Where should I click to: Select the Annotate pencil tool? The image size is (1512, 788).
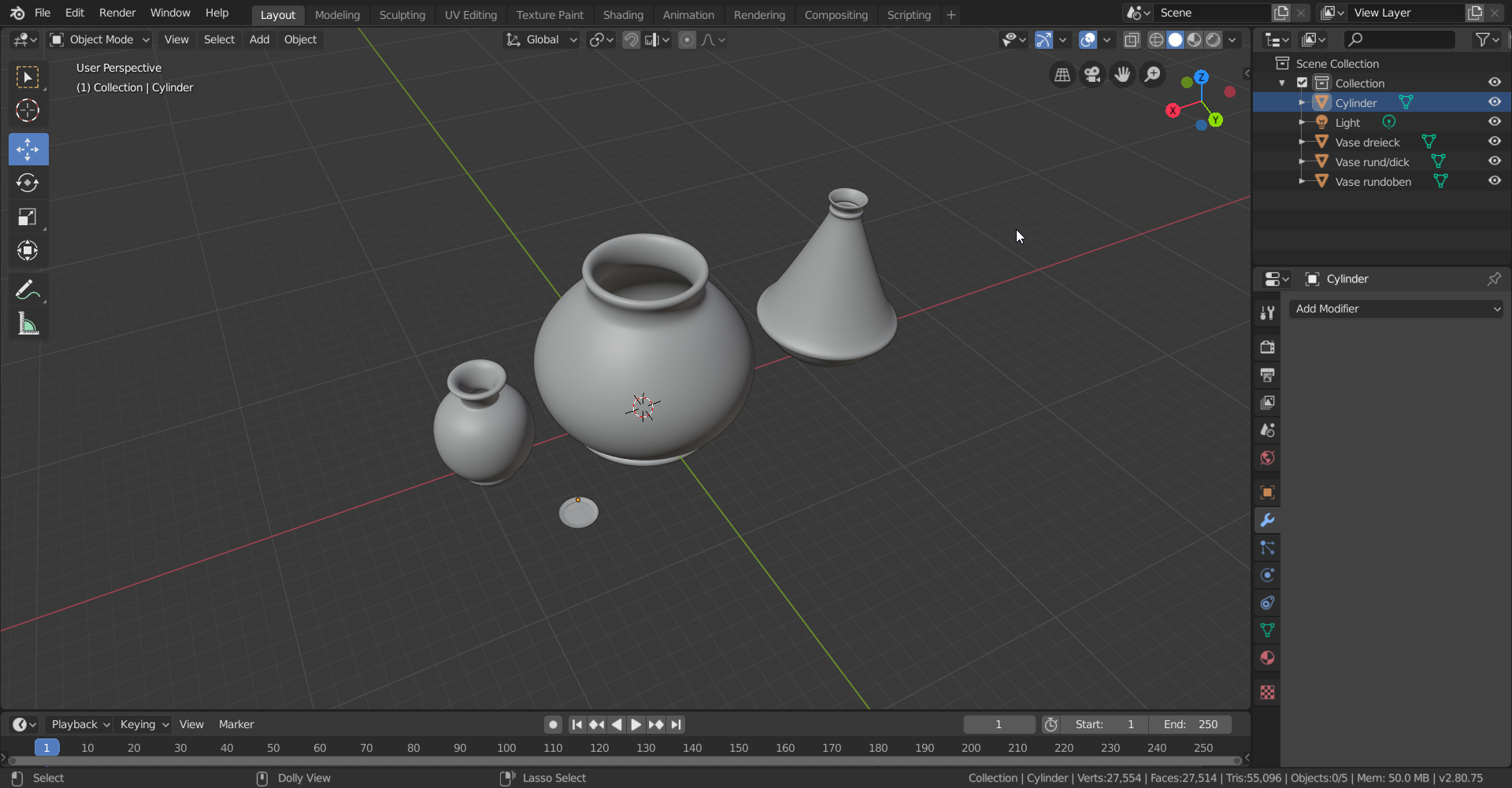(28, 290)
